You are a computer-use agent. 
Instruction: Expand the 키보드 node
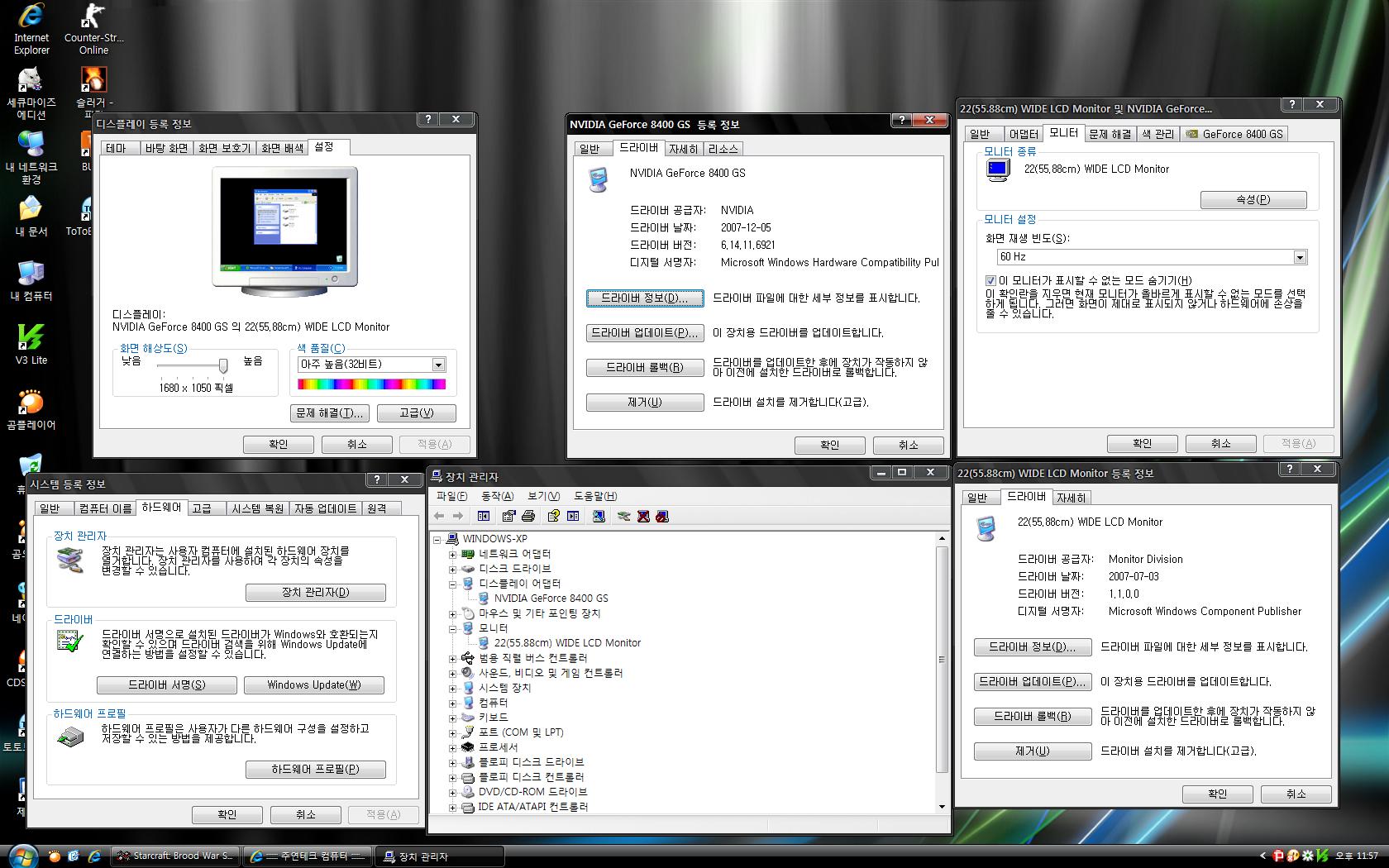pyautogui.click(x=452, y=718)
